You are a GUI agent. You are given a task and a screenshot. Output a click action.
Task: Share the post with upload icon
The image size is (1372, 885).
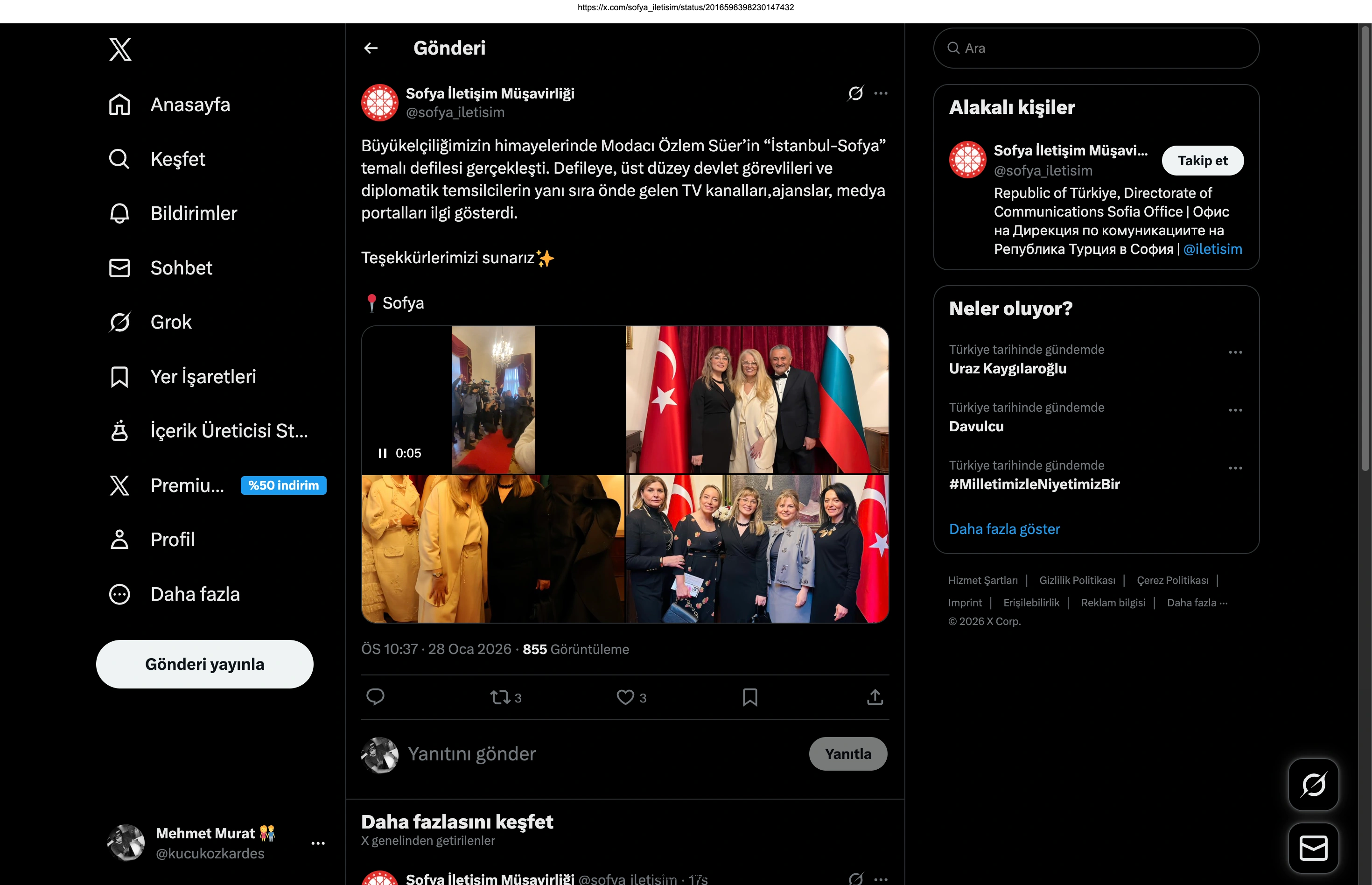(875, 697)
